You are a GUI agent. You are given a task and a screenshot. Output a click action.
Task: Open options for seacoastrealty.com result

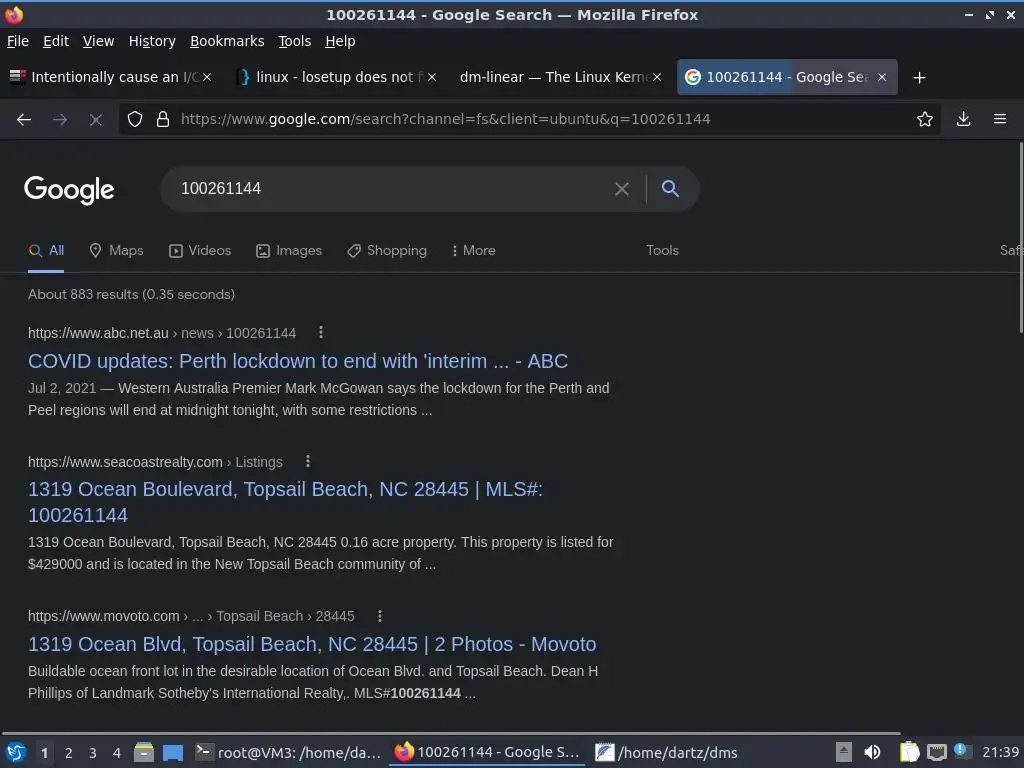308,462
